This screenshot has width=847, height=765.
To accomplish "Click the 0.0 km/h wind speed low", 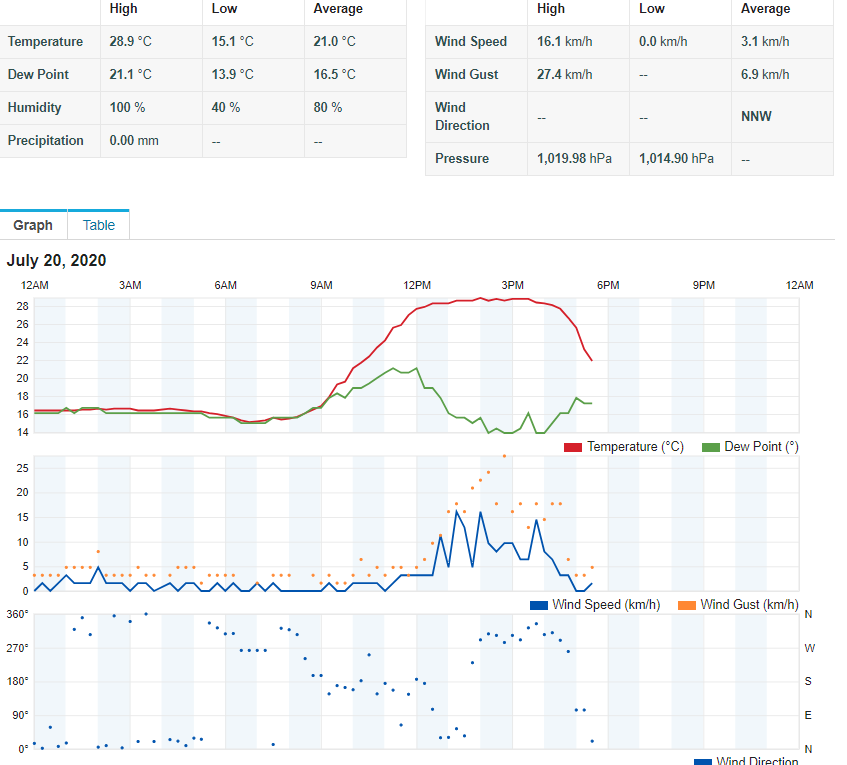I will 663,42.
